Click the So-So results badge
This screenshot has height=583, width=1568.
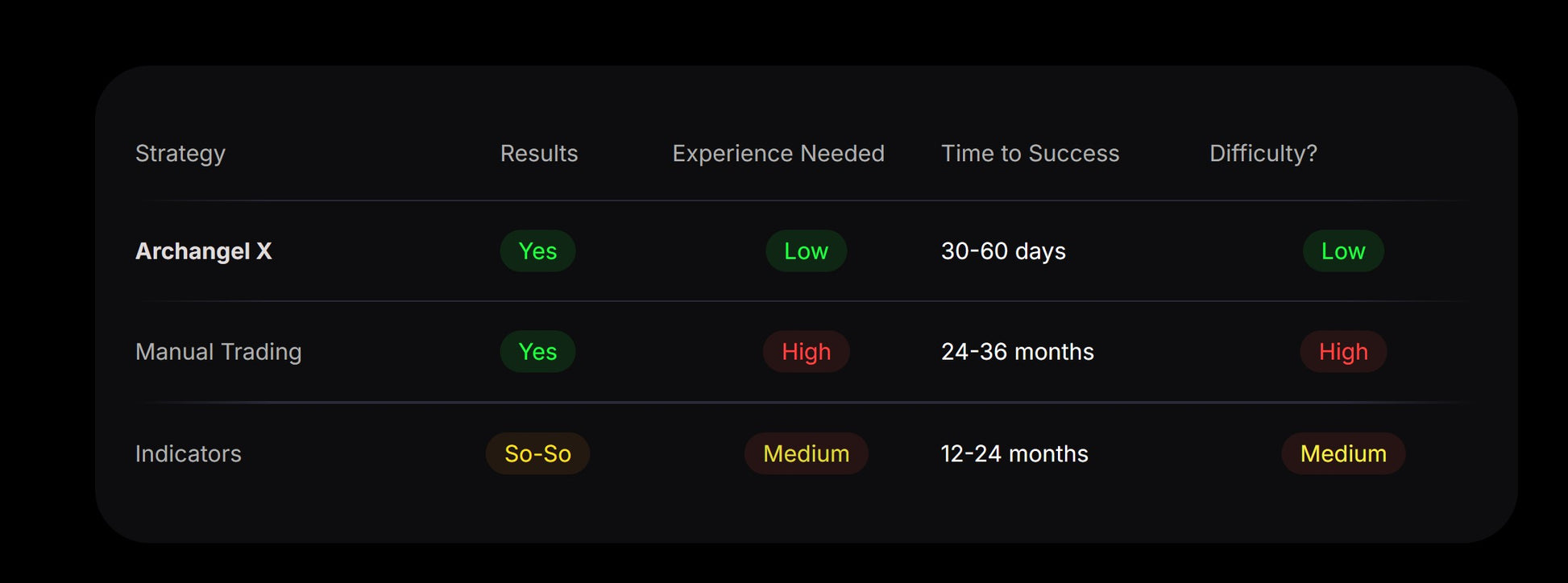click(537, 454)
